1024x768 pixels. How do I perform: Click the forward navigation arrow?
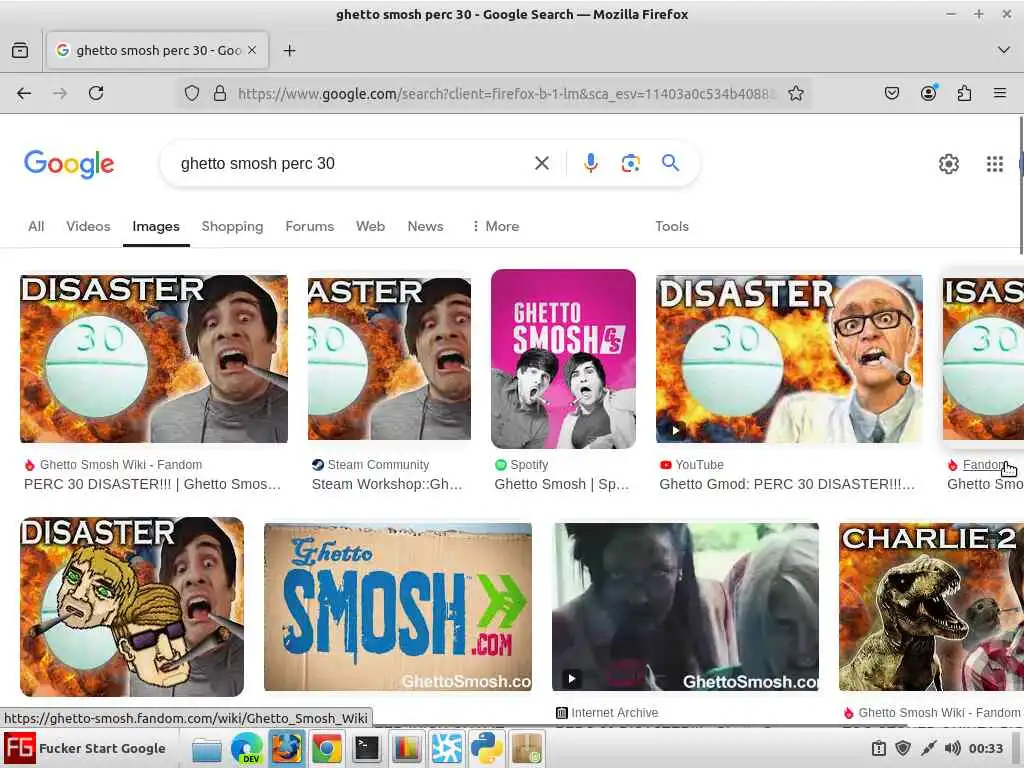pyautogui.click(x=60, y=93)
